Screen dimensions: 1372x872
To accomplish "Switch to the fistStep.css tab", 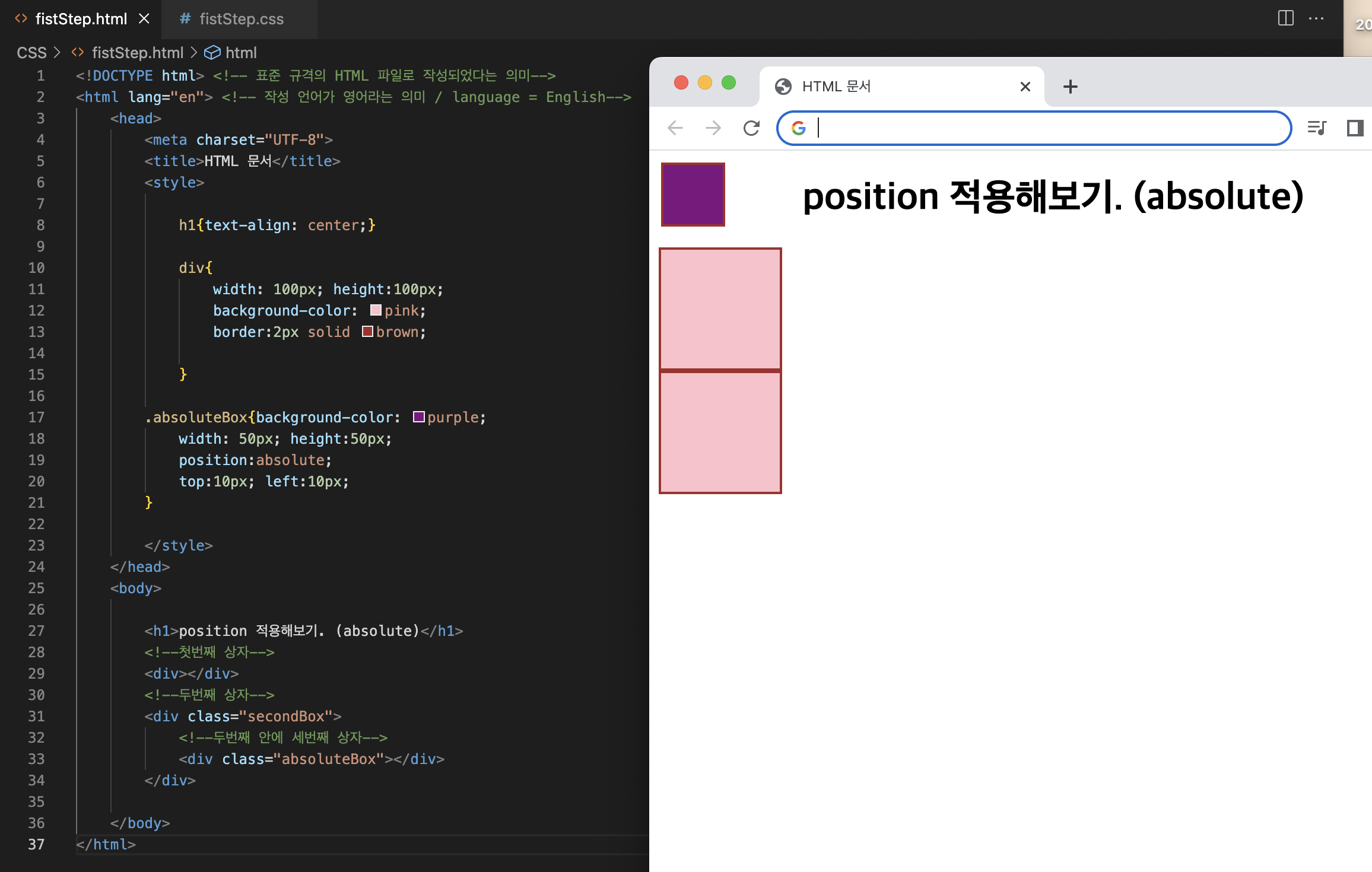I will (241, 19).
